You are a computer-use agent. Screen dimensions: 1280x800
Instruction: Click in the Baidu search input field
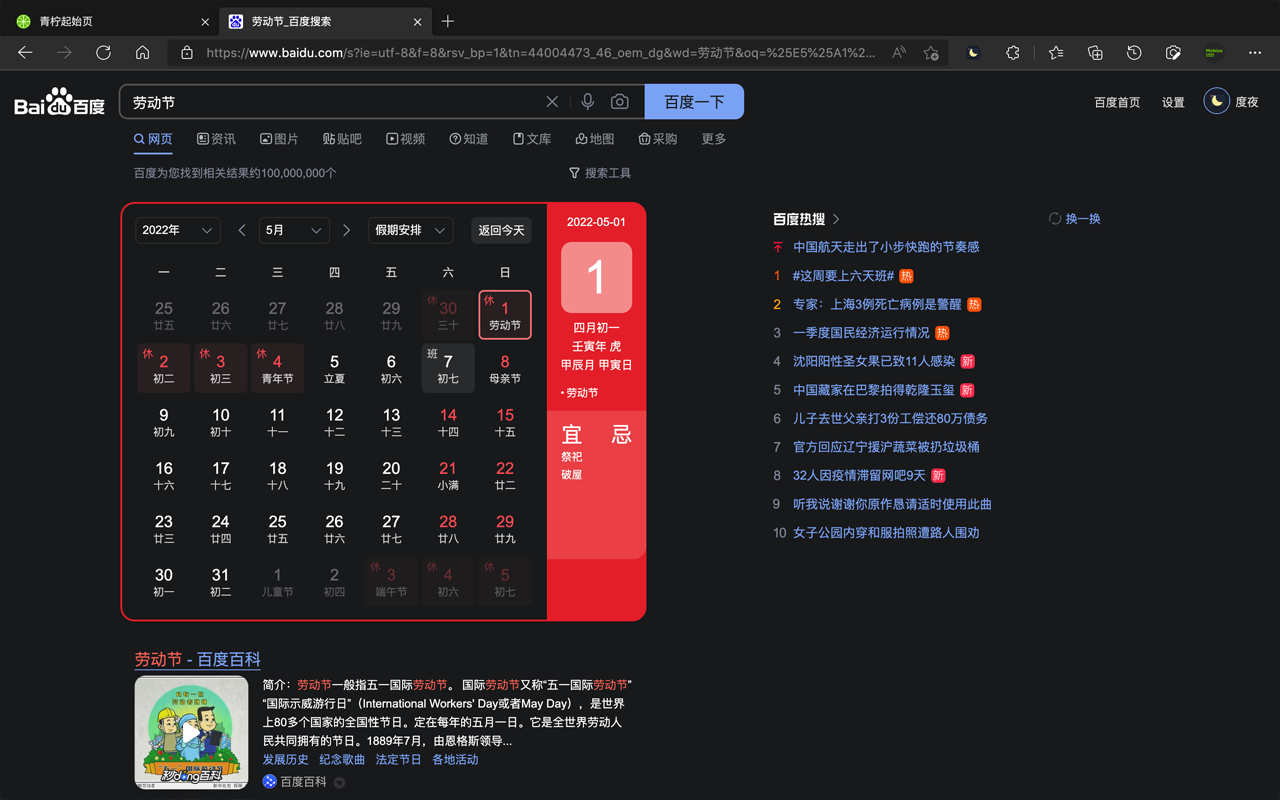pos(335,102)
